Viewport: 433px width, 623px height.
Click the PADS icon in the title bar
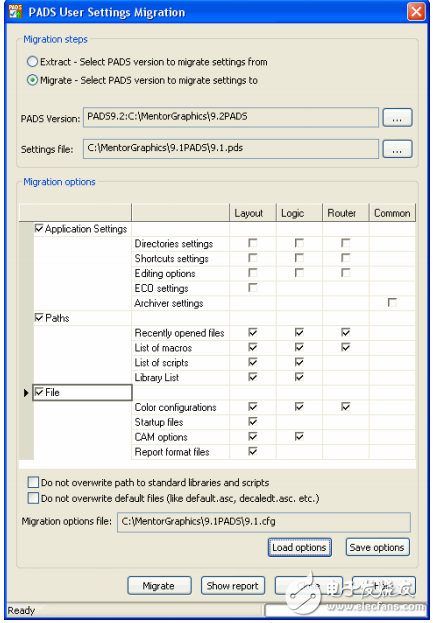(x=15, y=12)
